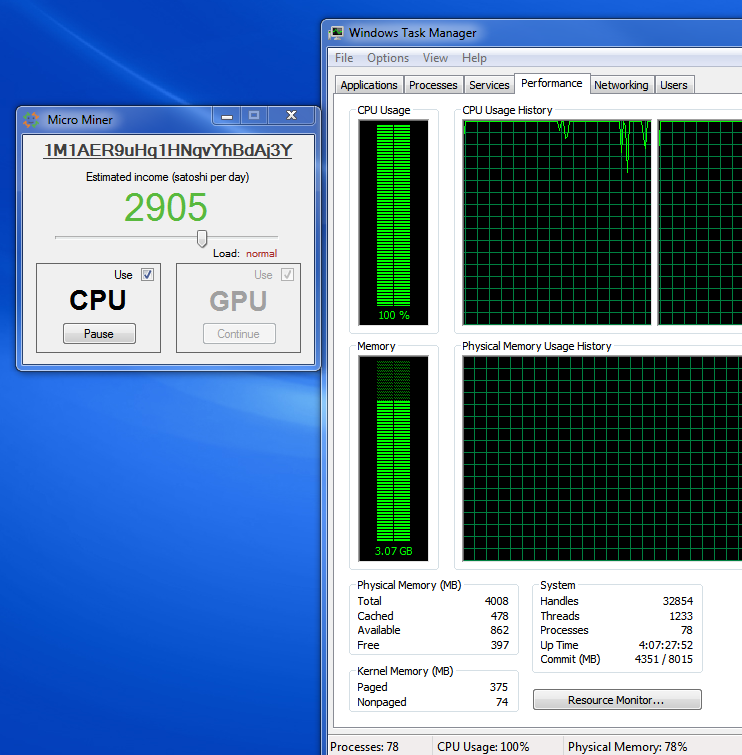Click the Threads value 1233
Image resolution: width=742 pixels, height=755 pixels.
[x=681, y=616]
